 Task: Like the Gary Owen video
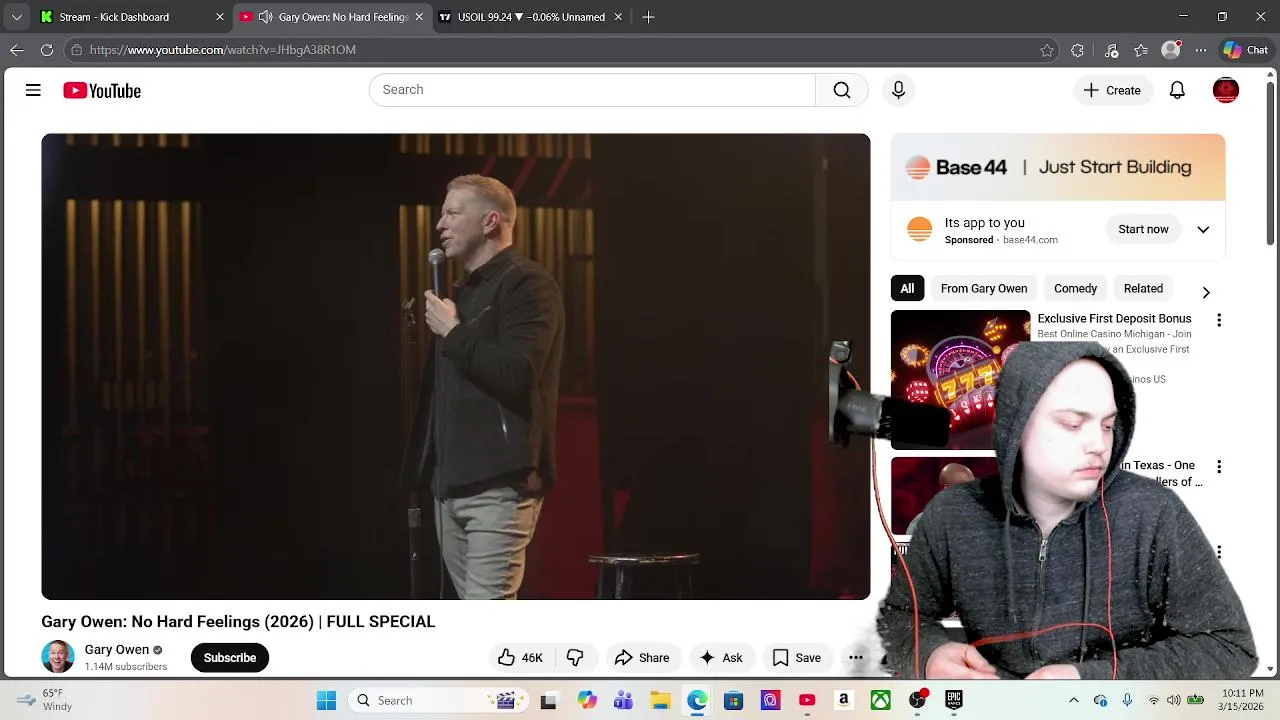point(520,657)
